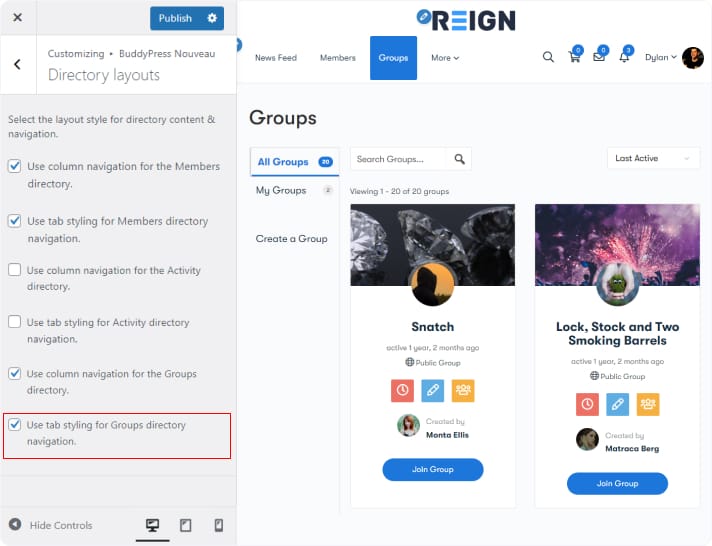
Task: Open the shopping cart icon
Action: [x=574, y=57]
